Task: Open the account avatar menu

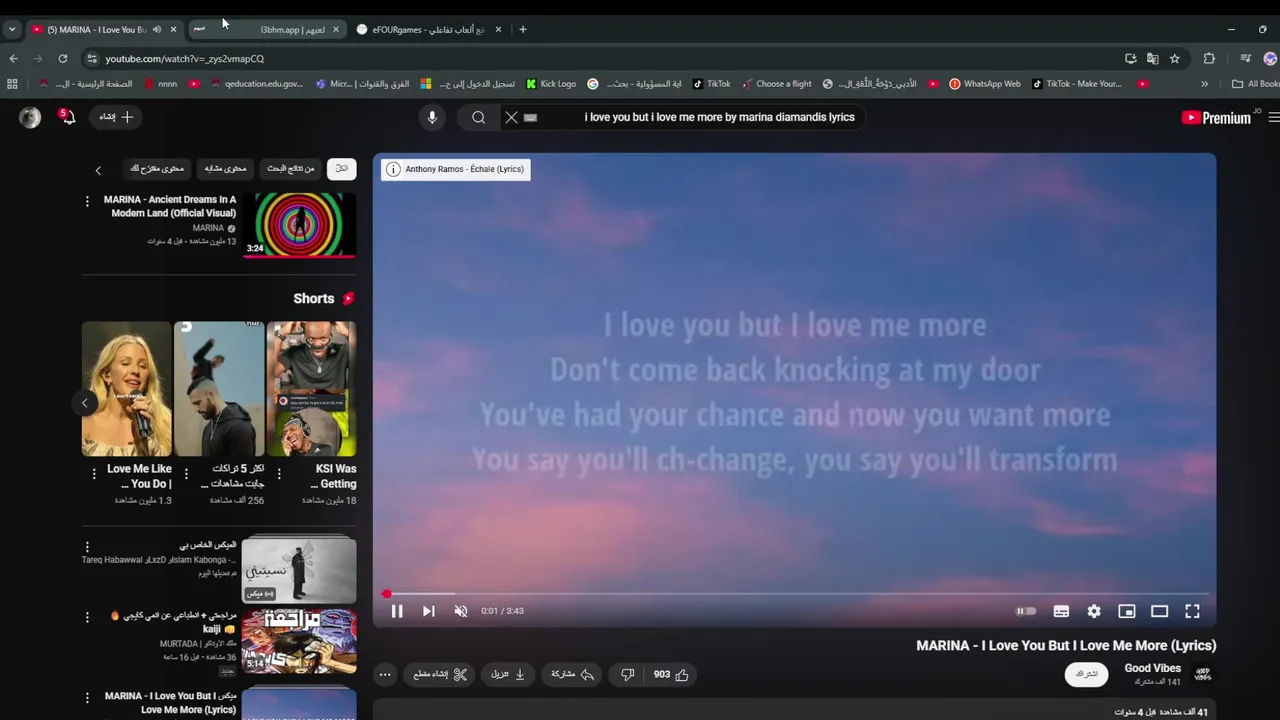Action: coord(30,117)
